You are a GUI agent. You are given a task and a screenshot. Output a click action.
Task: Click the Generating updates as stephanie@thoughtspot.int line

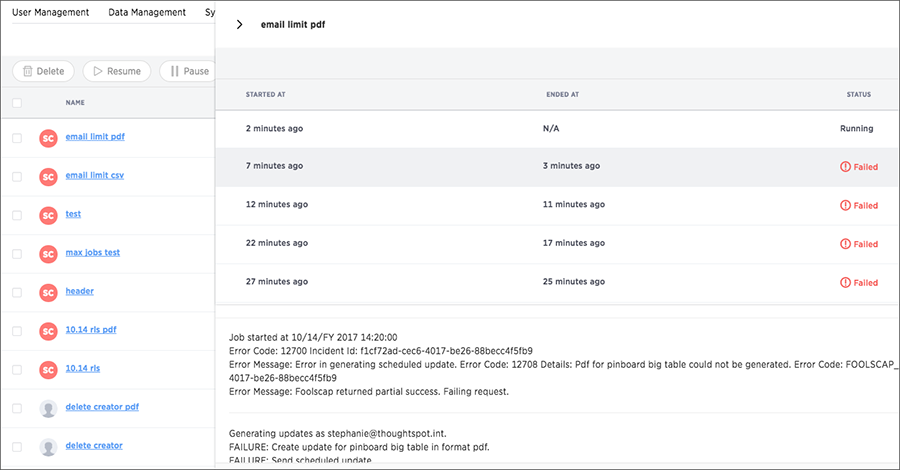pyautogui.click(x=338, y=434)
